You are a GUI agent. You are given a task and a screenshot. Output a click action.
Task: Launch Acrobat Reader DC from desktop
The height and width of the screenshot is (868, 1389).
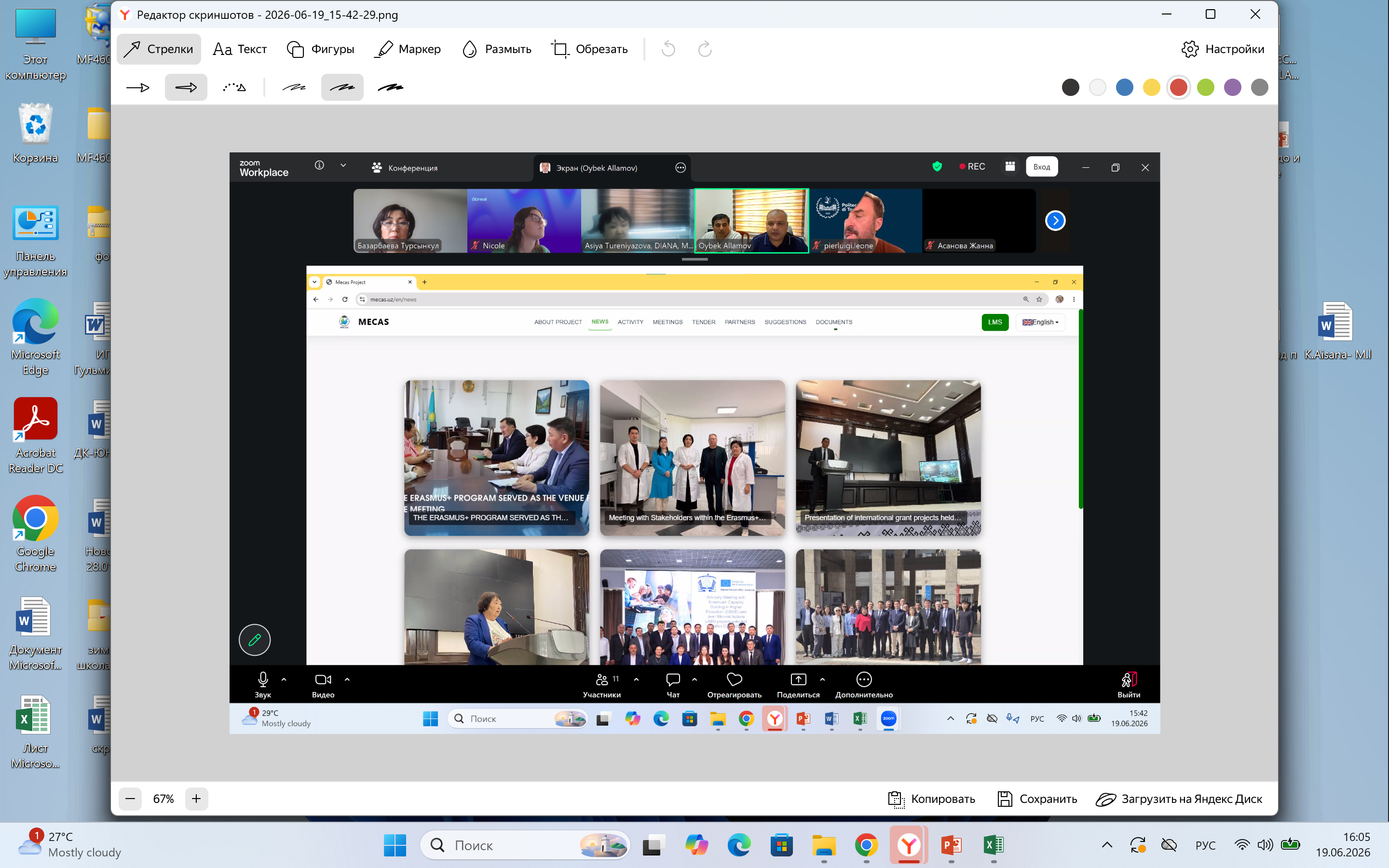pos(36,436)
